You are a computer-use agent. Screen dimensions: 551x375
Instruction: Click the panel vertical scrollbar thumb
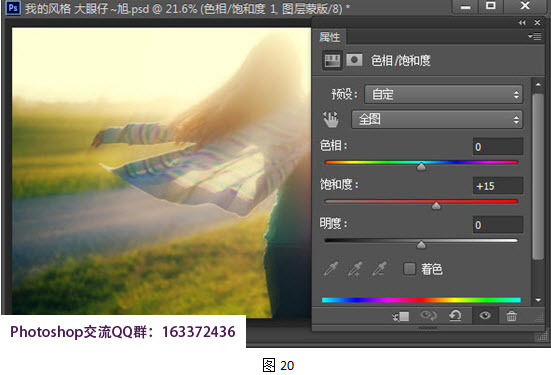point(538,177)
